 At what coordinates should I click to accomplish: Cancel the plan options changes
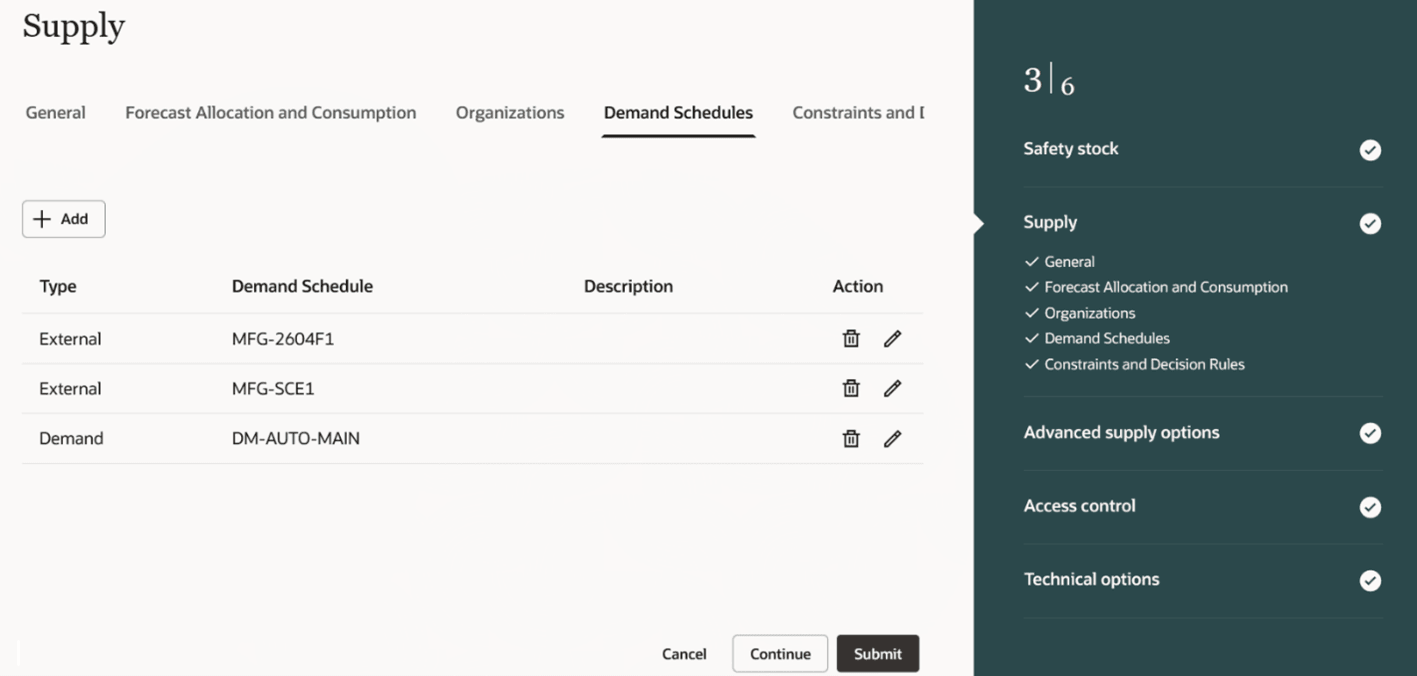coord(684,654)
